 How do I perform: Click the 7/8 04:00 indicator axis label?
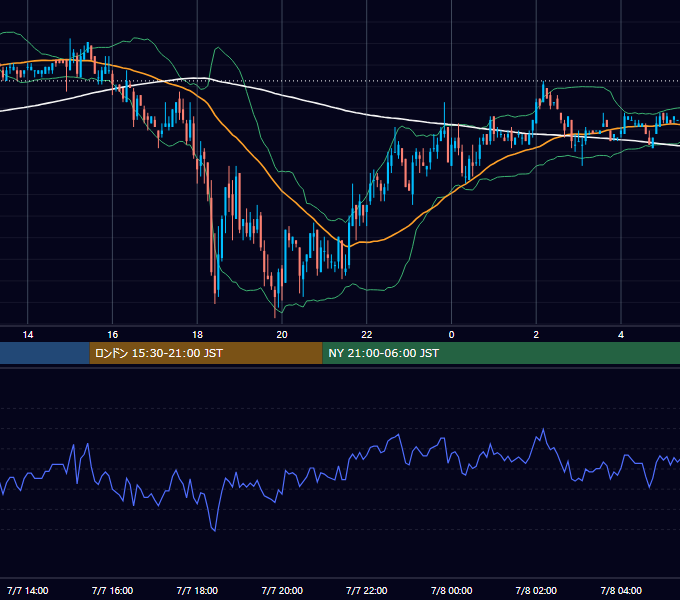click(621, 590)
